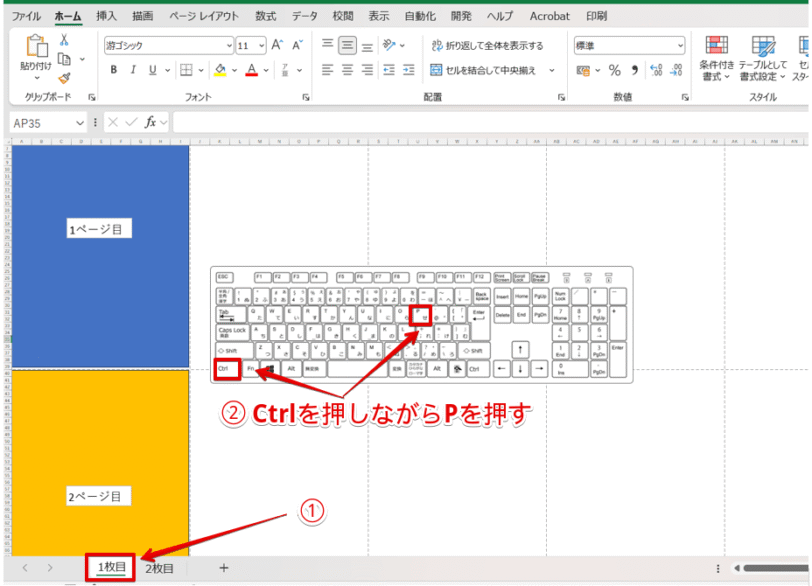812x586 pixels.
Task: Apply the Percent Style format
Action: click(614, 71)
